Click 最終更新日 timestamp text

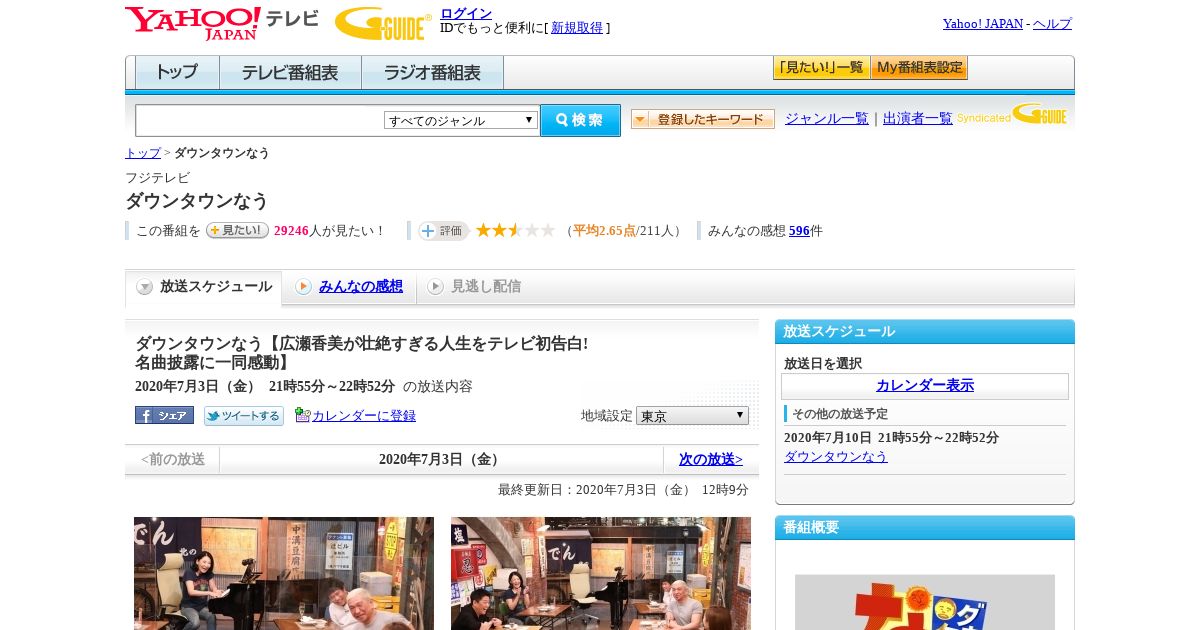[x=623, y=490]
